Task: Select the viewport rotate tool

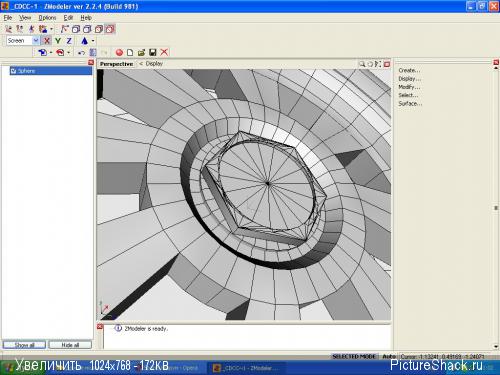Action: tap(370, 64)
